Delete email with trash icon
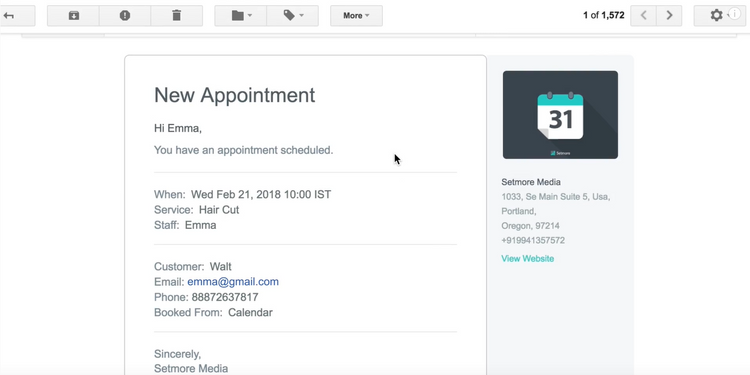The height and width of the screenshot is (375, 750). 176,16
